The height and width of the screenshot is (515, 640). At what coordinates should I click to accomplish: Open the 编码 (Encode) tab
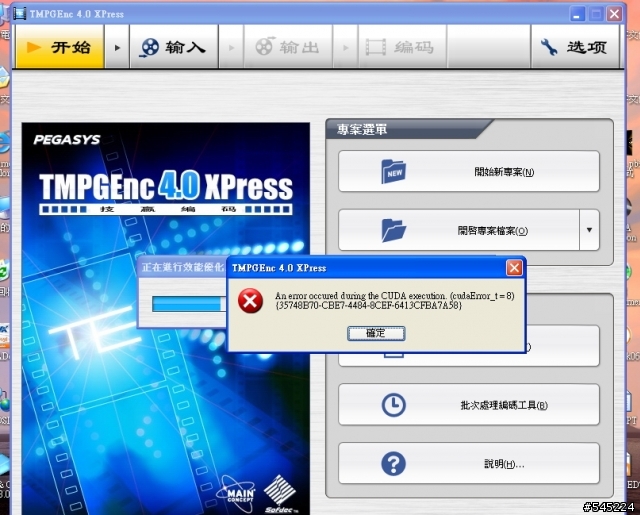click(402, 47)
